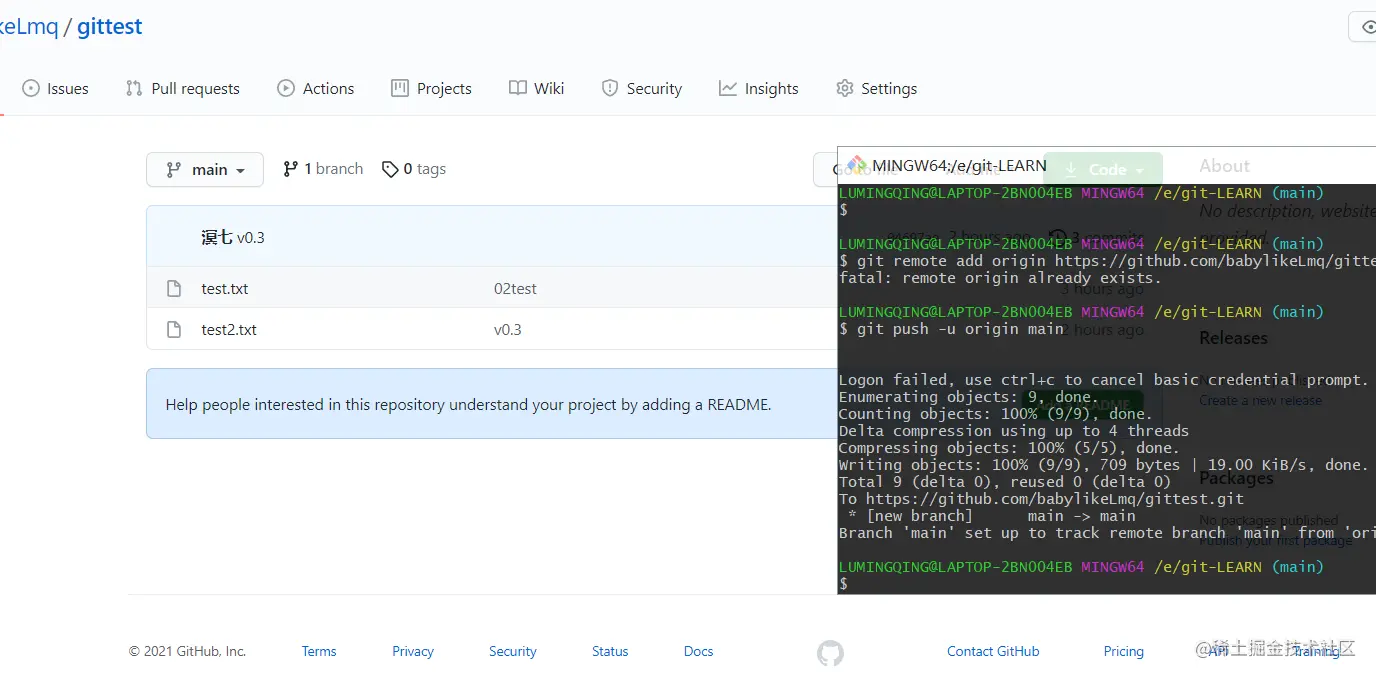The height and width of the screenshot is (679, 1376).
Task: Open the Insights tab
Action: (759, 88)
